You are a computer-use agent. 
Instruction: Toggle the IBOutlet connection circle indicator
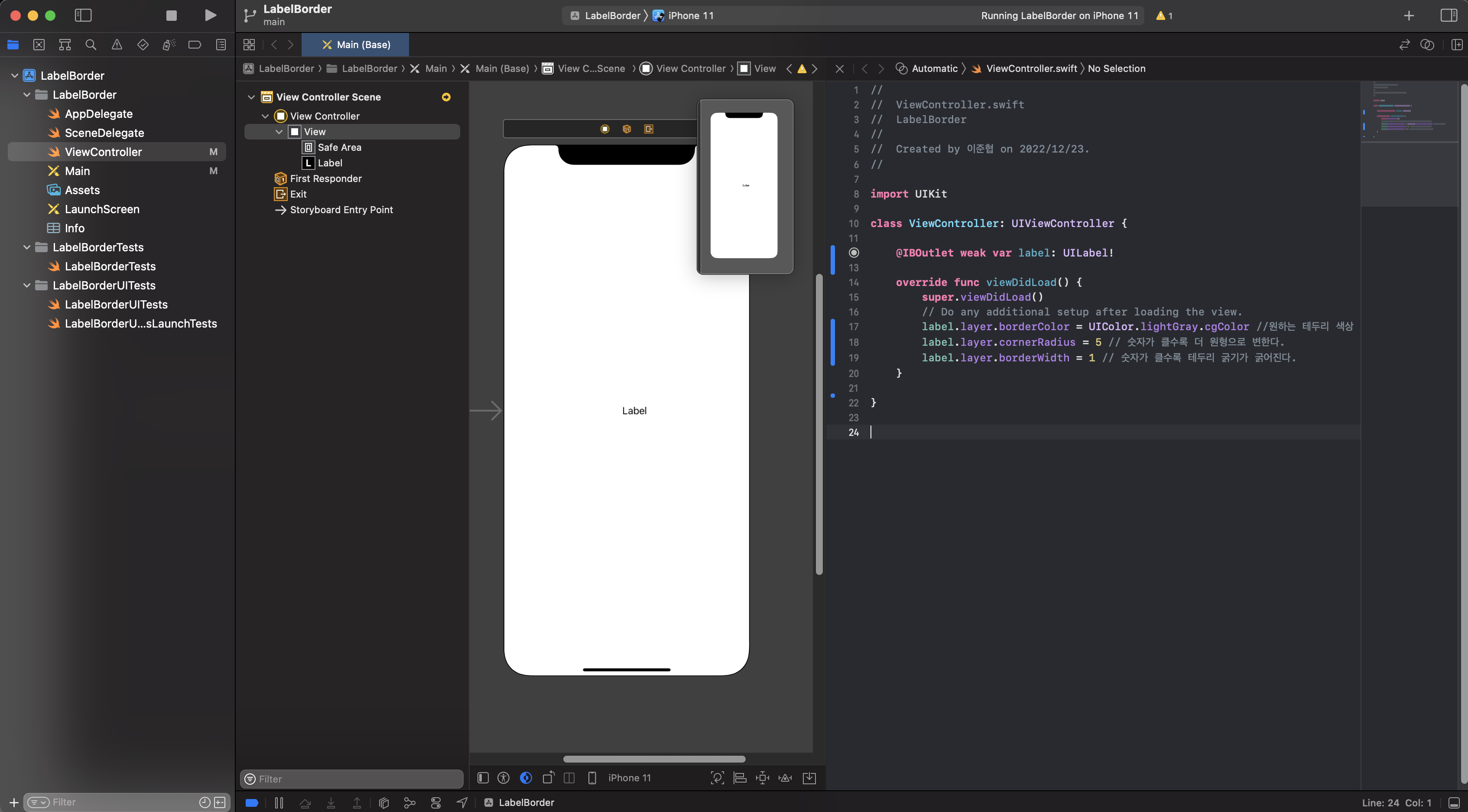click(854, 253)
